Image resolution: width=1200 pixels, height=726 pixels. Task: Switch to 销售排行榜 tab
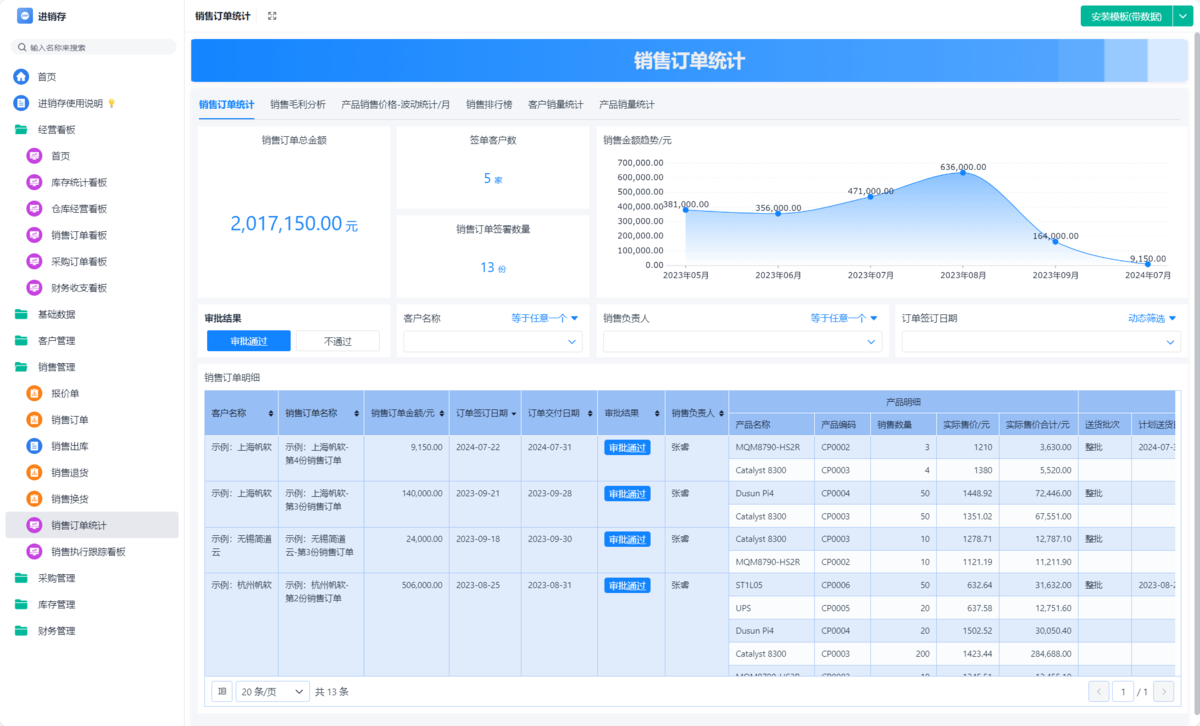[x=489, y=104]
